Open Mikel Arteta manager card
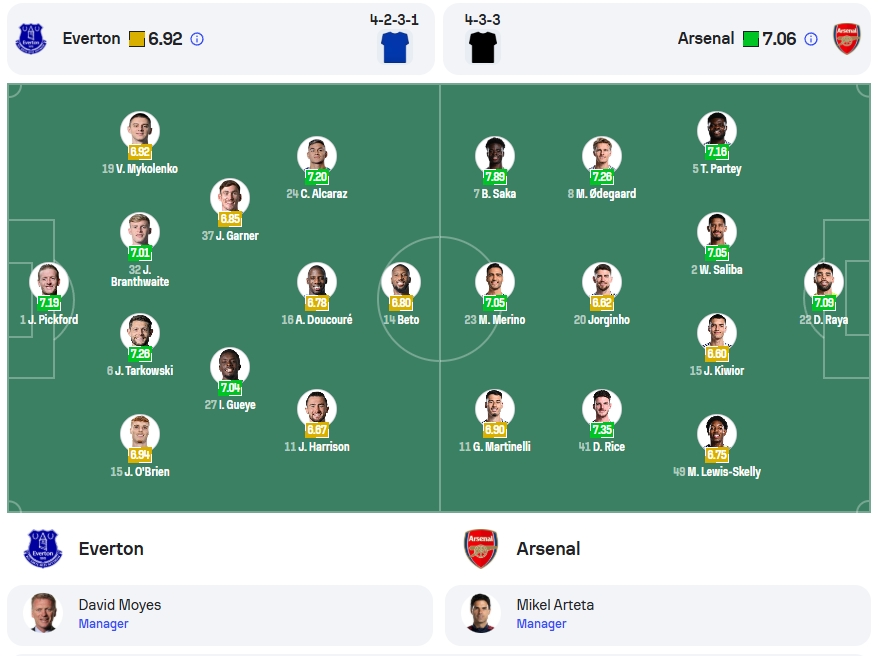Viewport: 879px width, 656px height. [658, 615]
